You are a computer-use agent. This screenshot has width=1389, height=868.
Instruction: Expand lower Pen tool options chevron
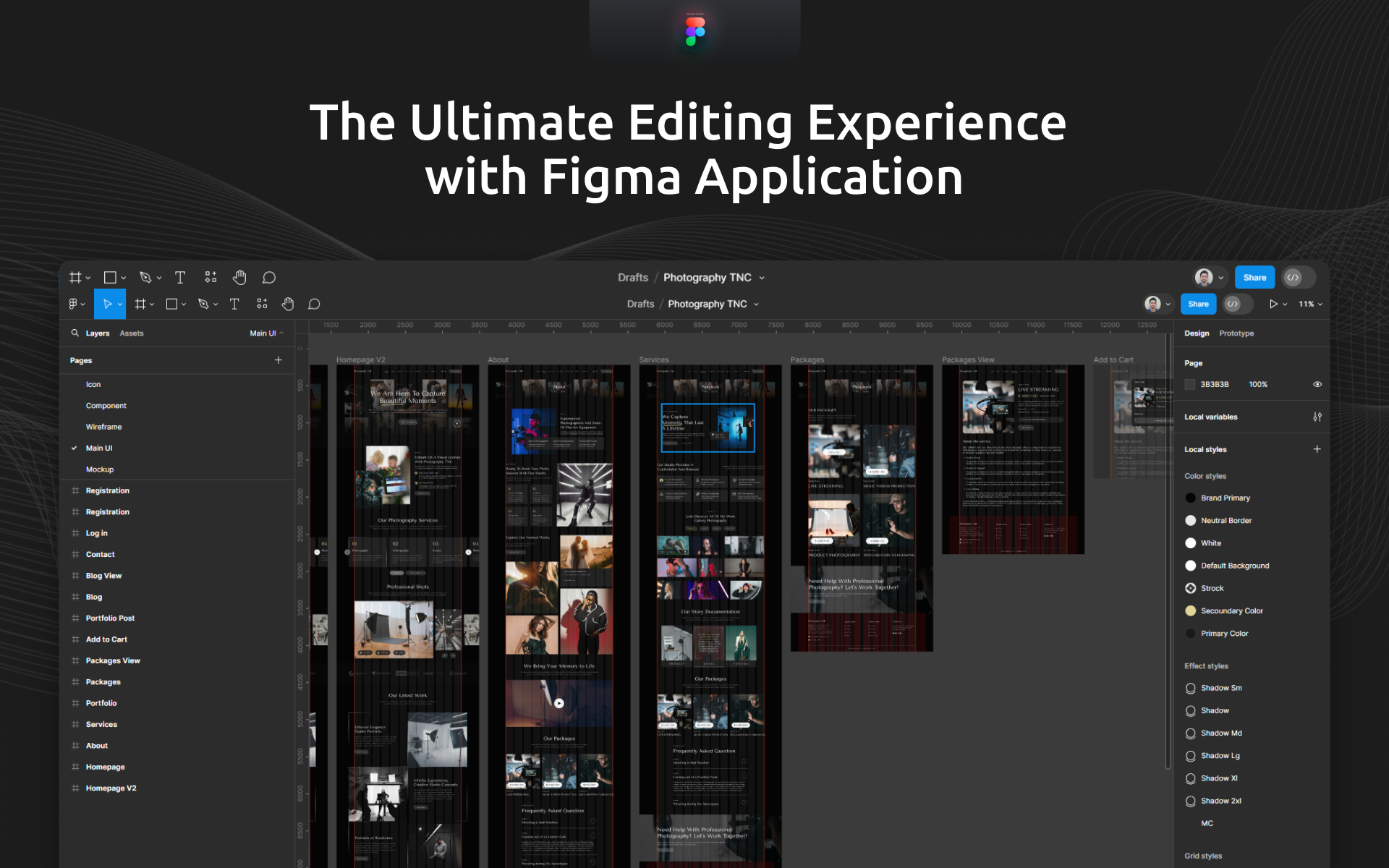coord(216,305)
